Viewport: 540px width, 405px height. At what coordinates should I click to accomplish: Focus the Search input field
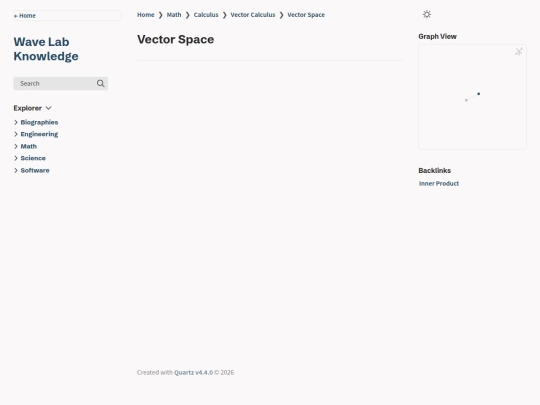[61, 84]
